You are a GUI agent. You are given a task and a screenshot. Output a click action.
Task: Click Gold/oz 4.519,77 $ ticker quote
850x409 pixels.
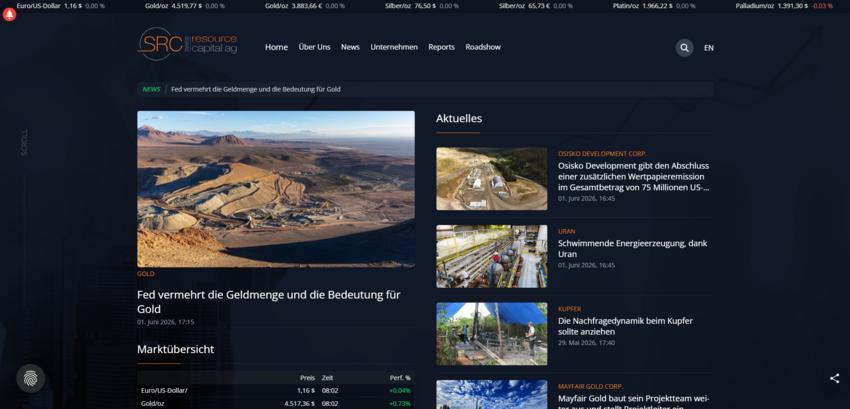point(185,6)
